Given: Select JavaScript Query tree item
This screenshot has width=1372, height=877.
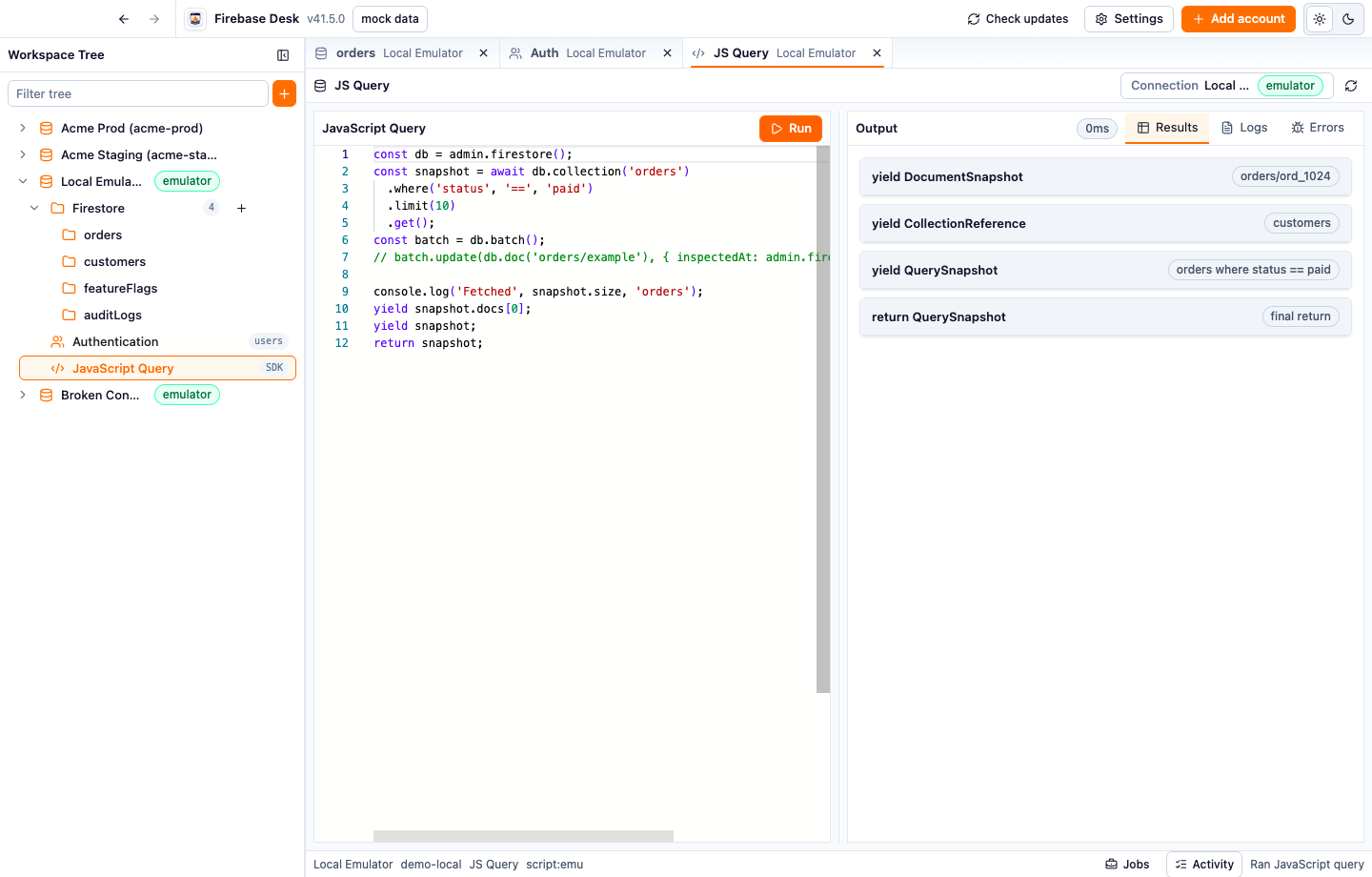Looking at the screenshot, I should pos(157,368).
